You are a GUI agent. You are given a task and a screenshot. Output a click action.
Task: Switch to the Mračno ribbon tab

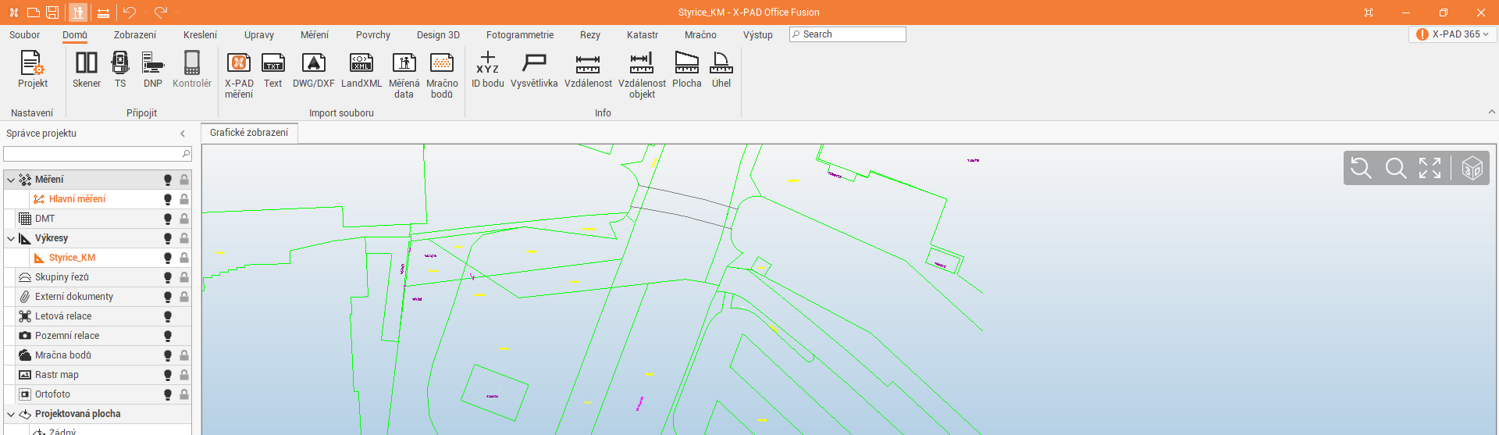(700, 35)
